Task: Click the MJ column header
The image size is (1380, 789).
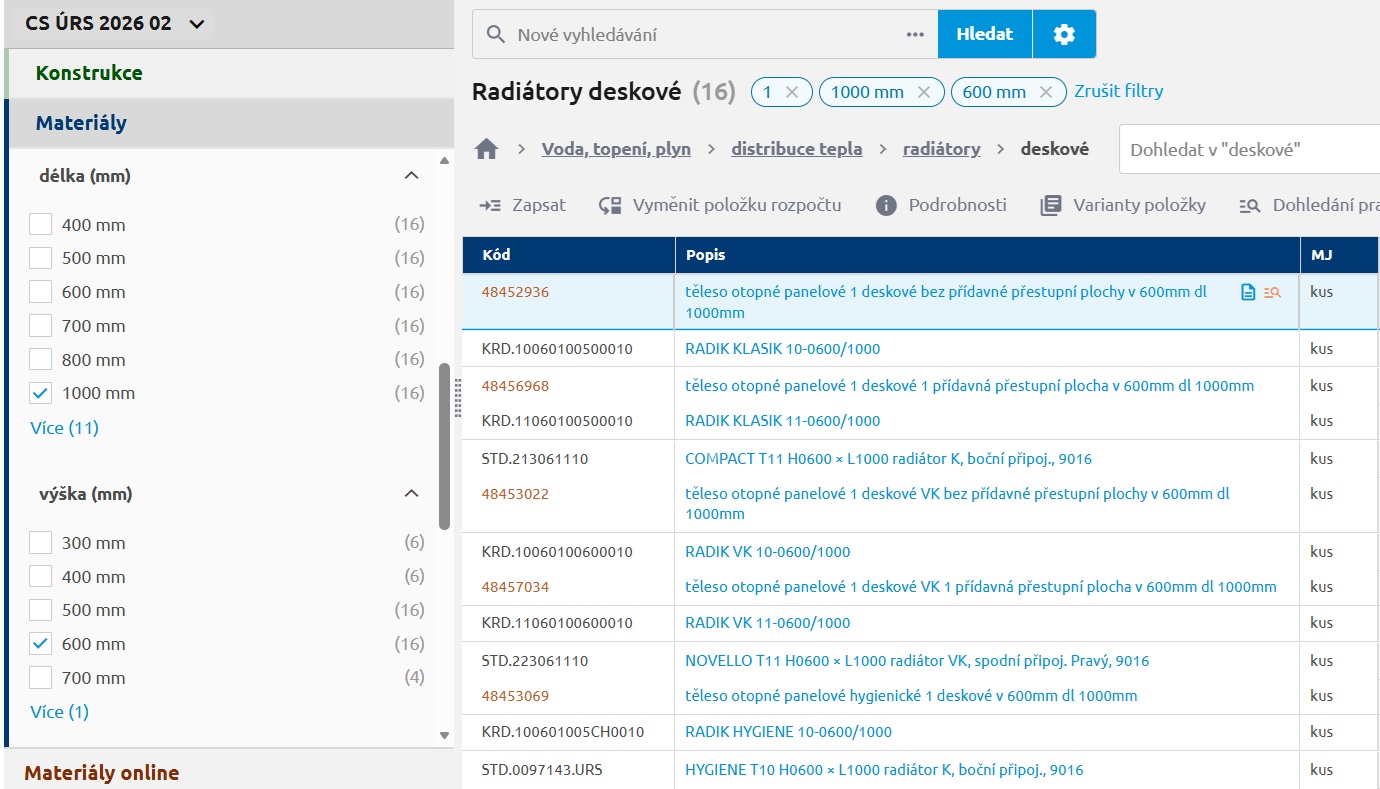Action: (x=1340, y=254)
